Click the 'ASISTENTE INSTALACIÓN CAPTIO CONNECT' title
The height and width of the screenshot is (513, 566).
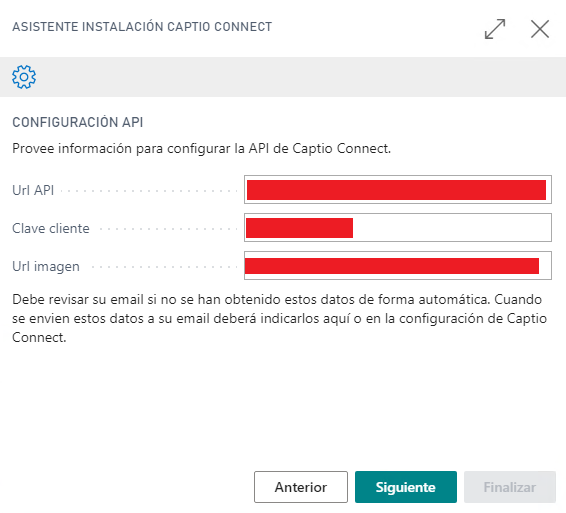[142, 27]
